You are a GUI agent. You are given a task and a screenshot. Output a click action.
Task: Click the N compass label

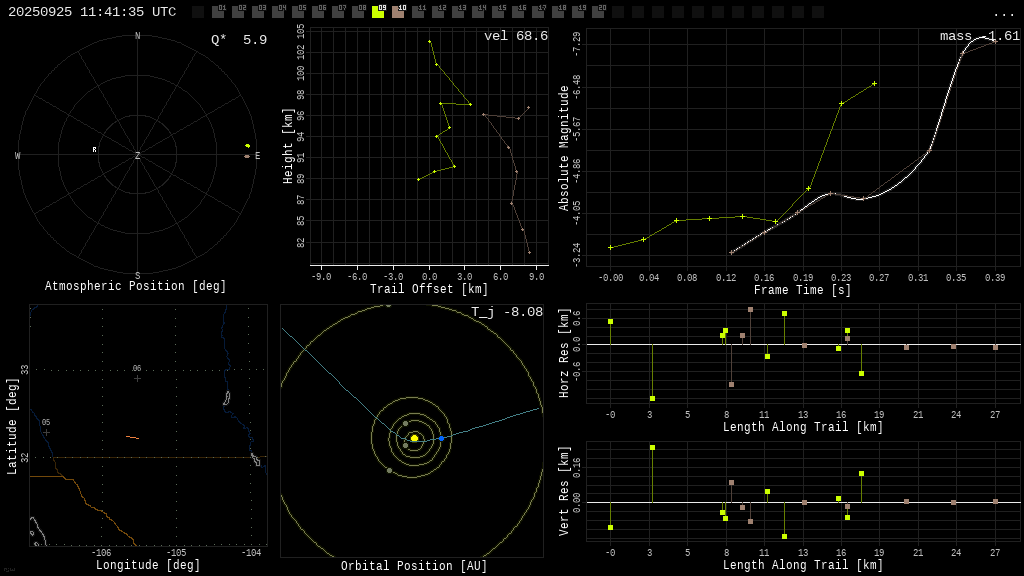coord(137,36)
